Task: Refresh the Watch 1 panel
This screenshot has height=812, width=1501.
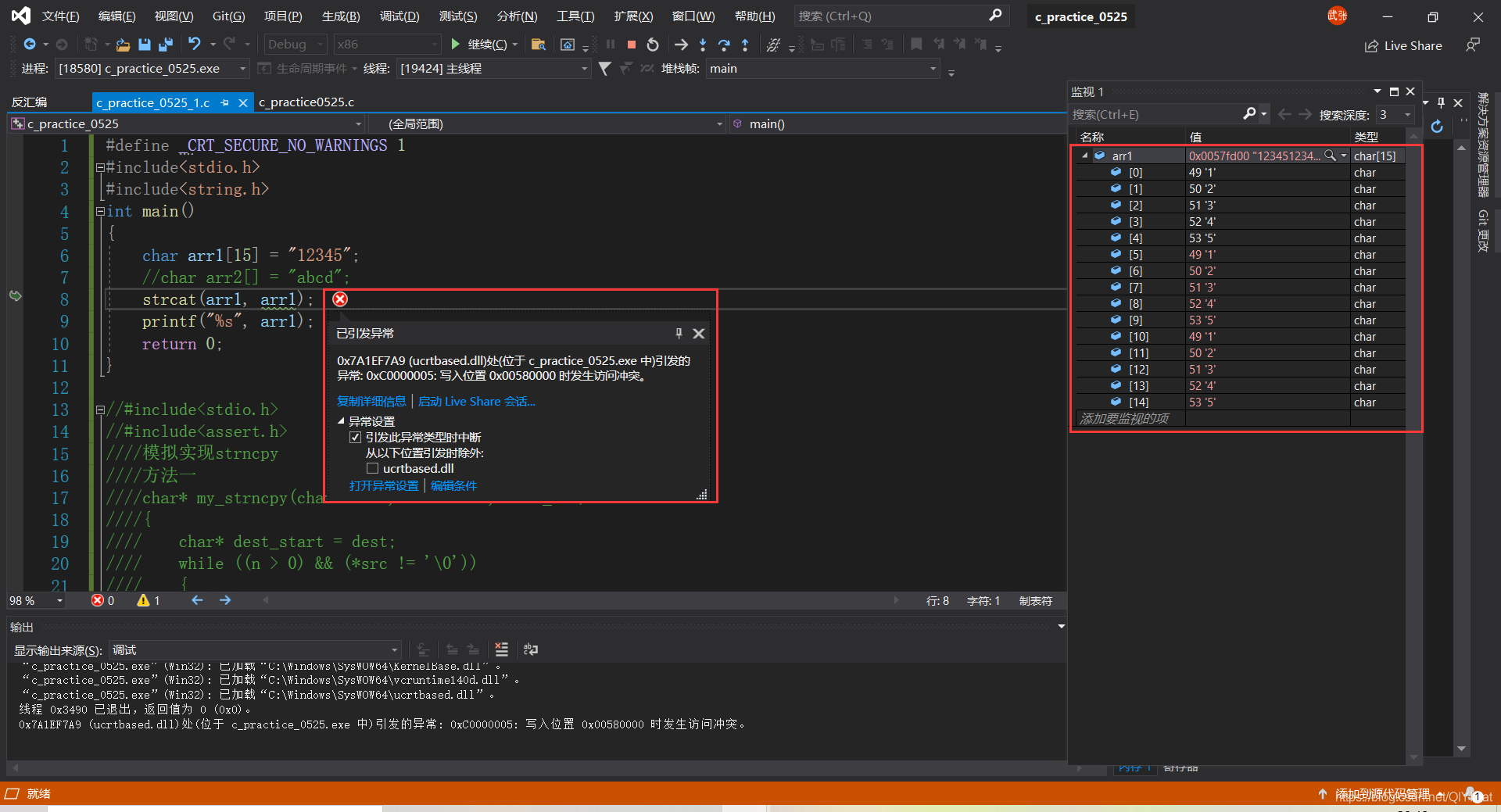Action: (x=1437, y=126)
